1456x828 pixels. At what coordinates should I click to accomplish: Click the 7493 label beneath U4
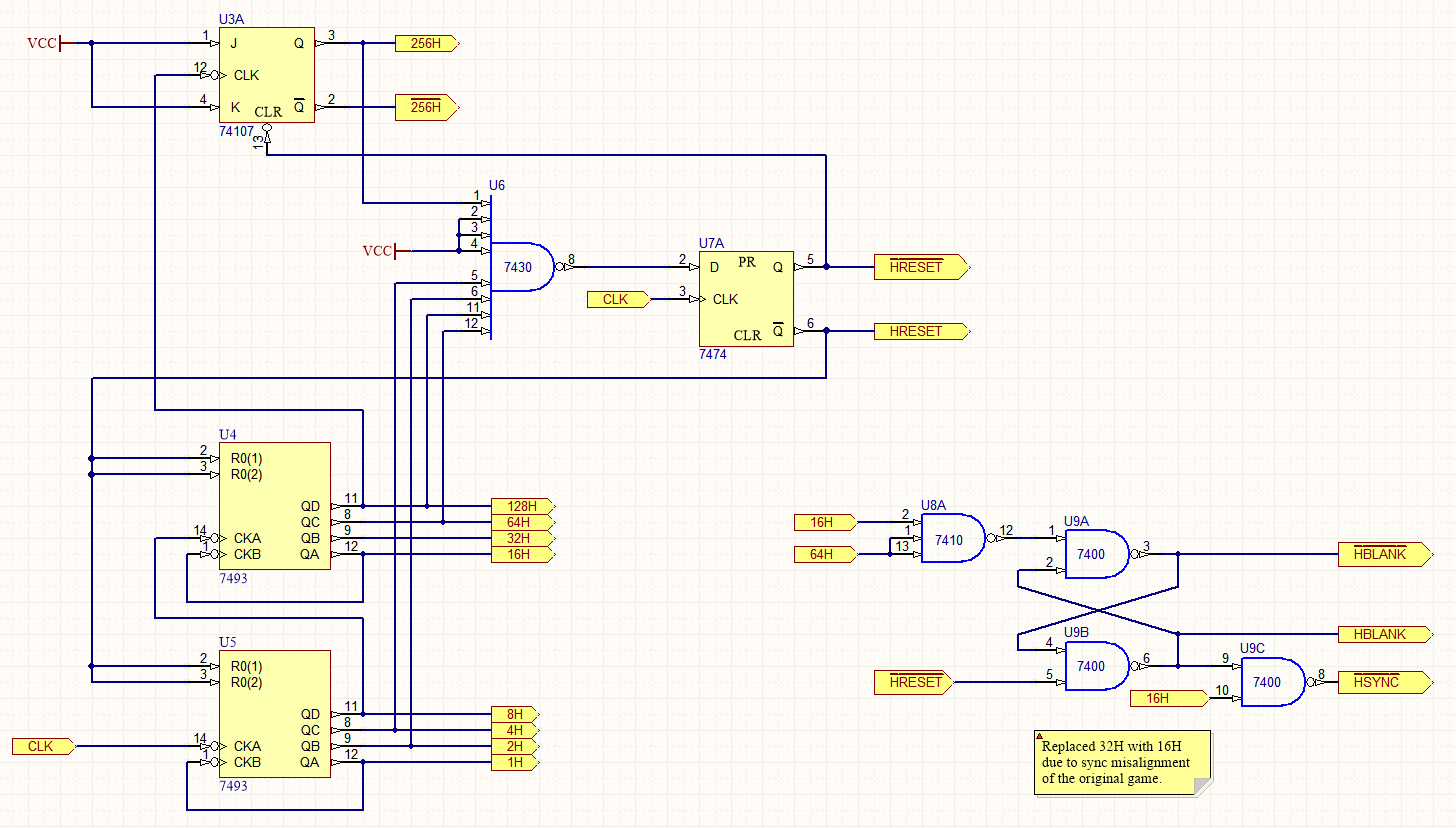click(x=233, y=578)
